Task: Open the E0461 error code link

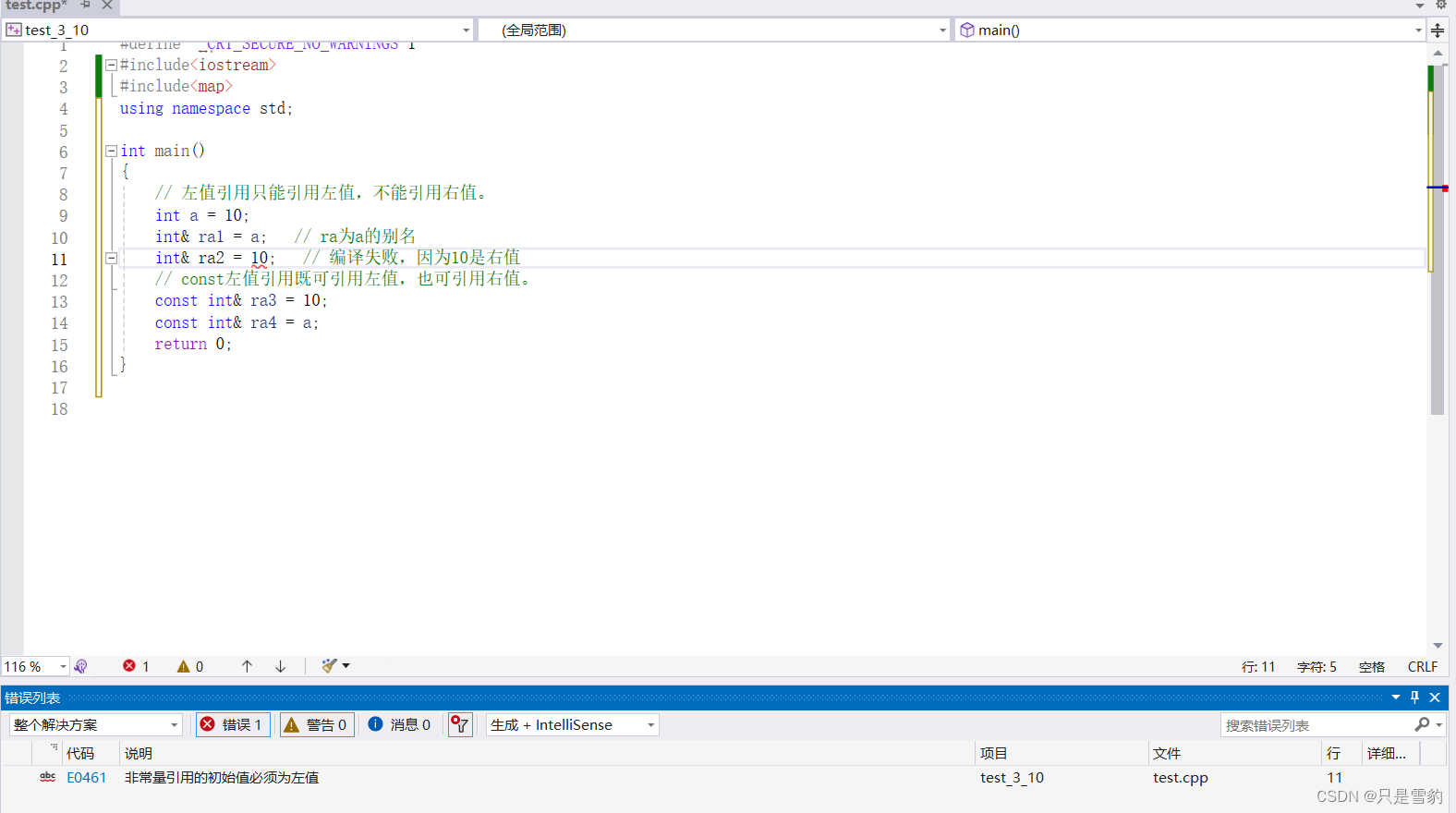Action: (86, 778)
